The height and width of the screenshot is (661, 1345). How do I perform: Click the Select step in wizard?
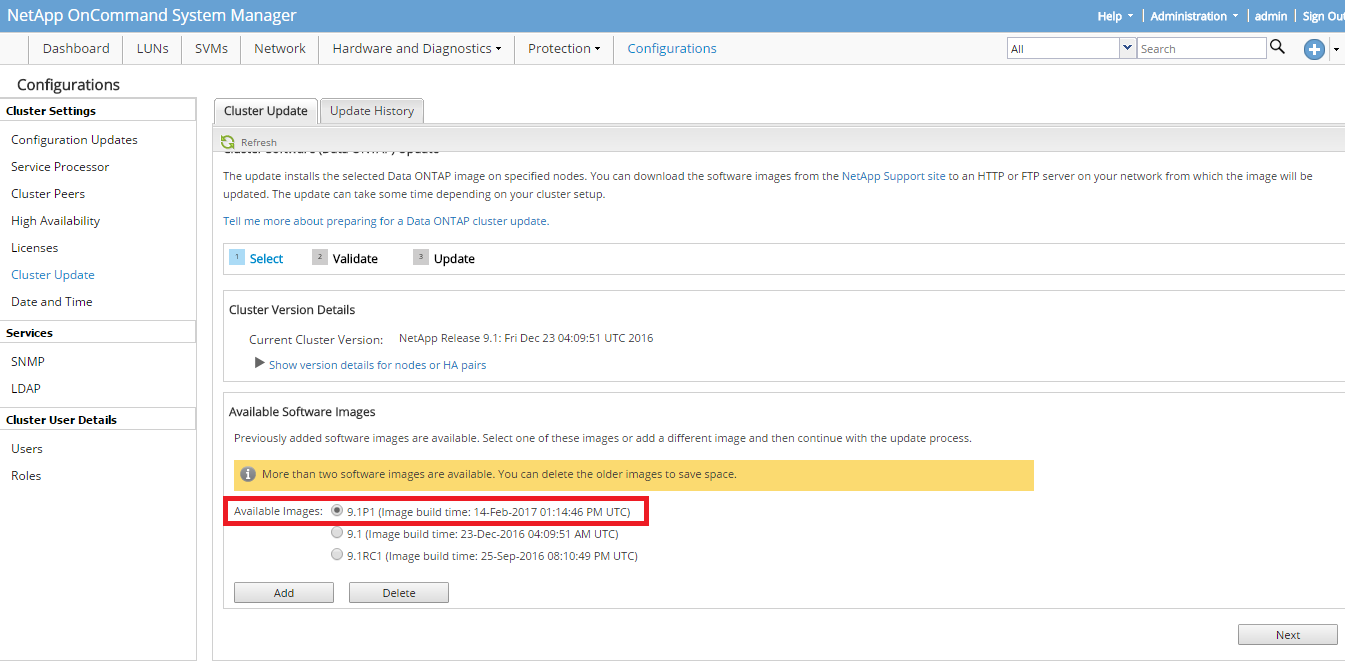[257, 258]
